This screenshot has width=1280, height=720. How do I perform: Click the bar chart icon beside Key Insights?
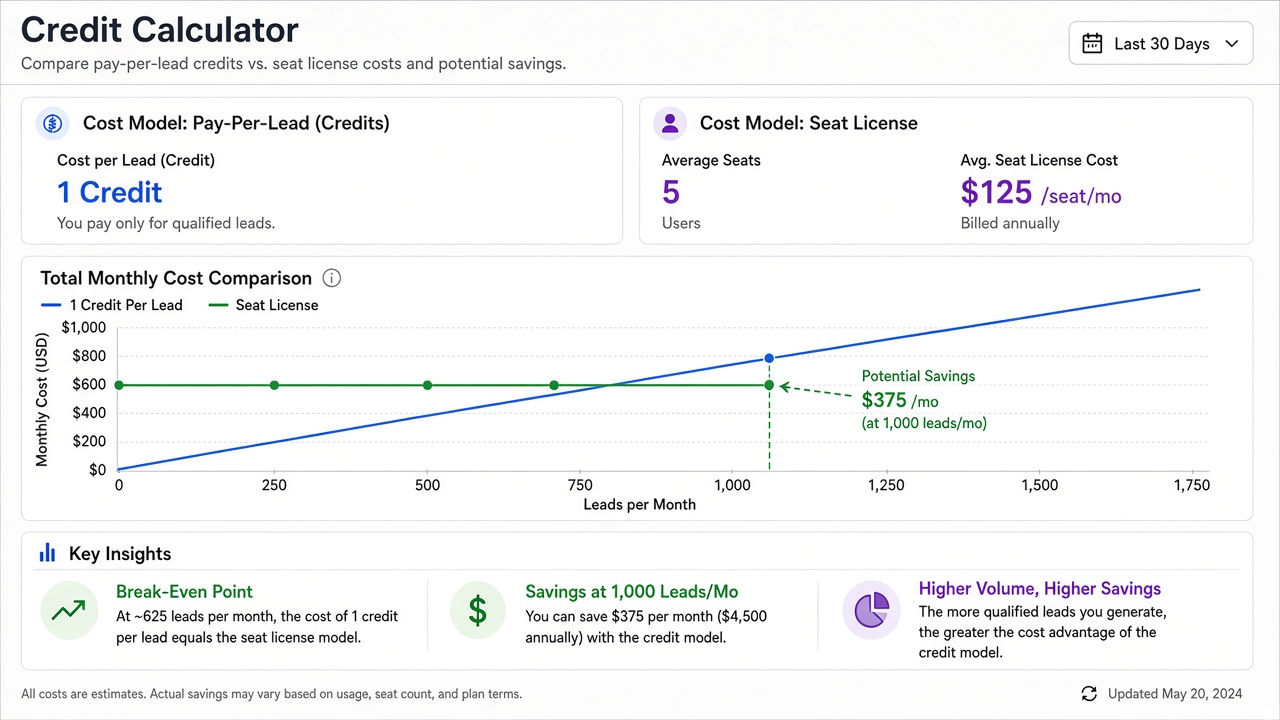coord(47,553)
